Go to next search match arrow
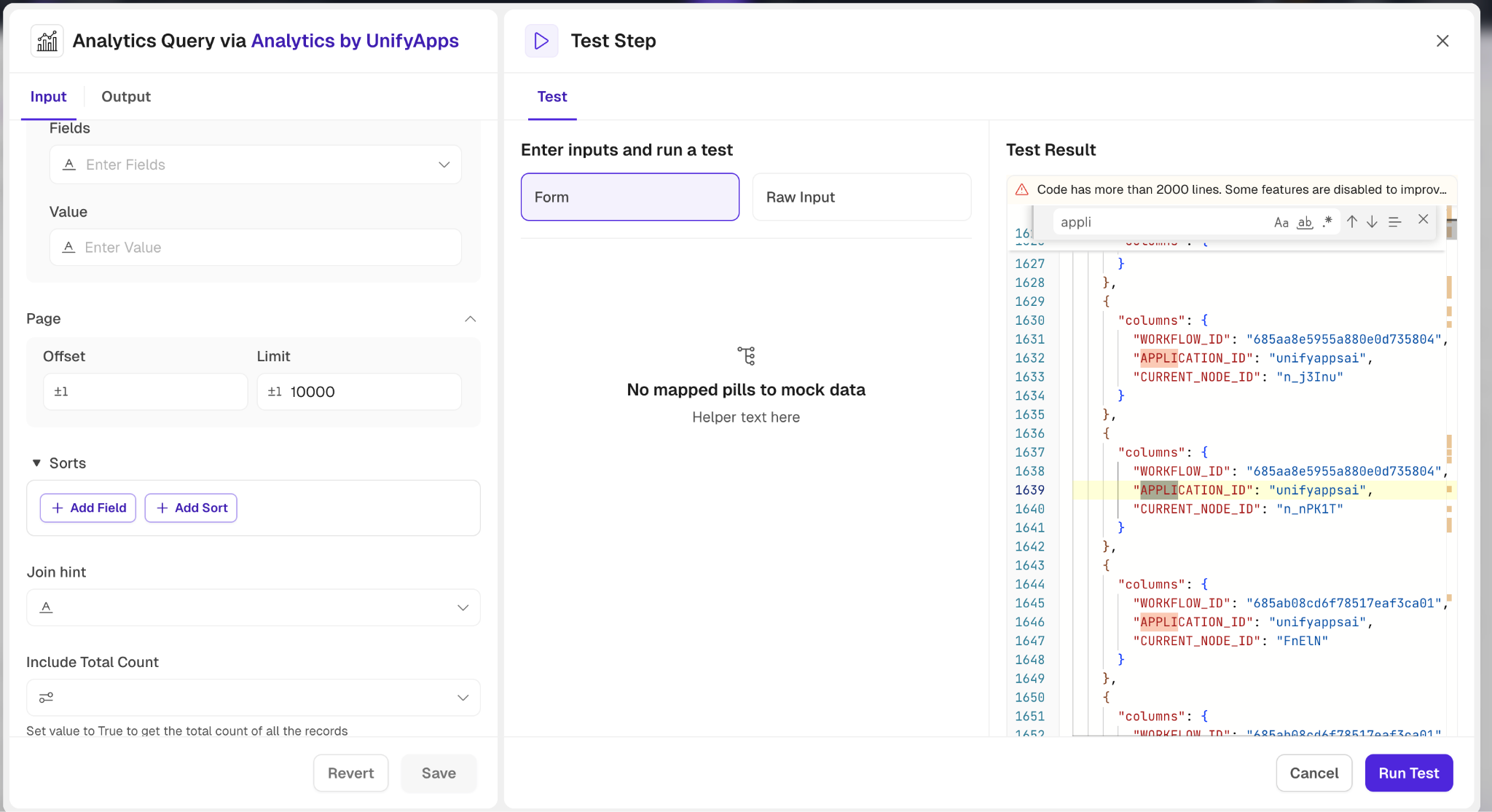 pos(1373,221)
